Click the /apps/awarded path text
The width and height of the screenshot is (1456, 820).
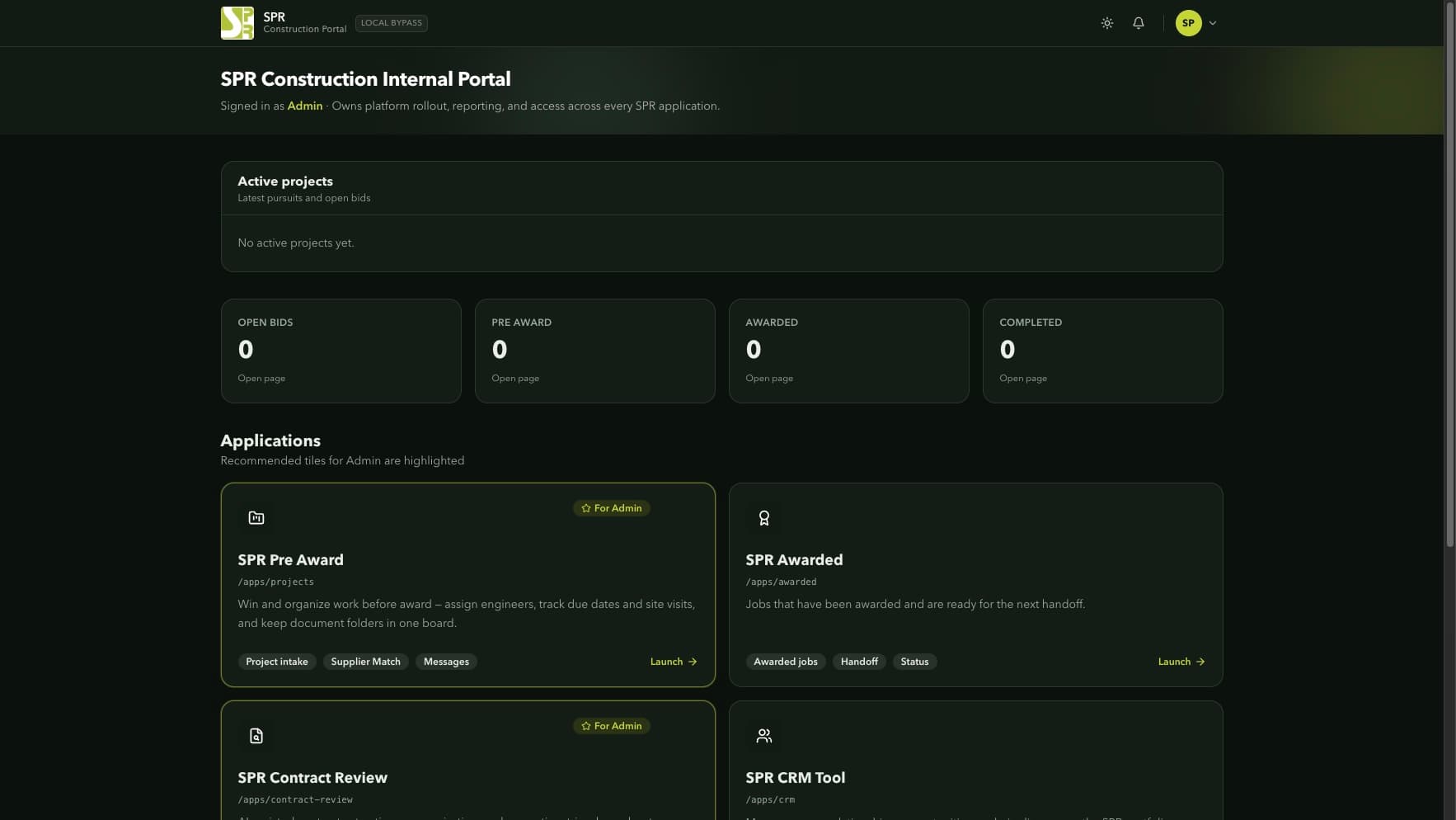tap(781, 582)
